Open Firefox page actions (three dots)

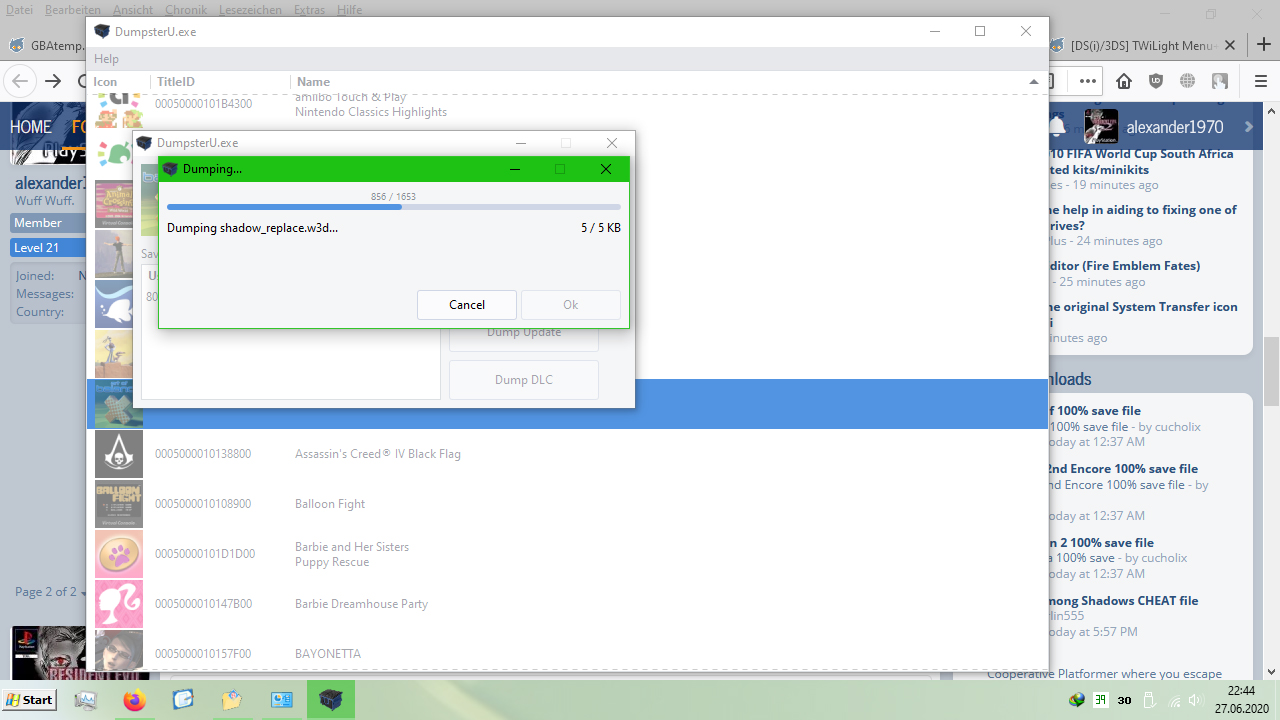(x=1088, y=81)
